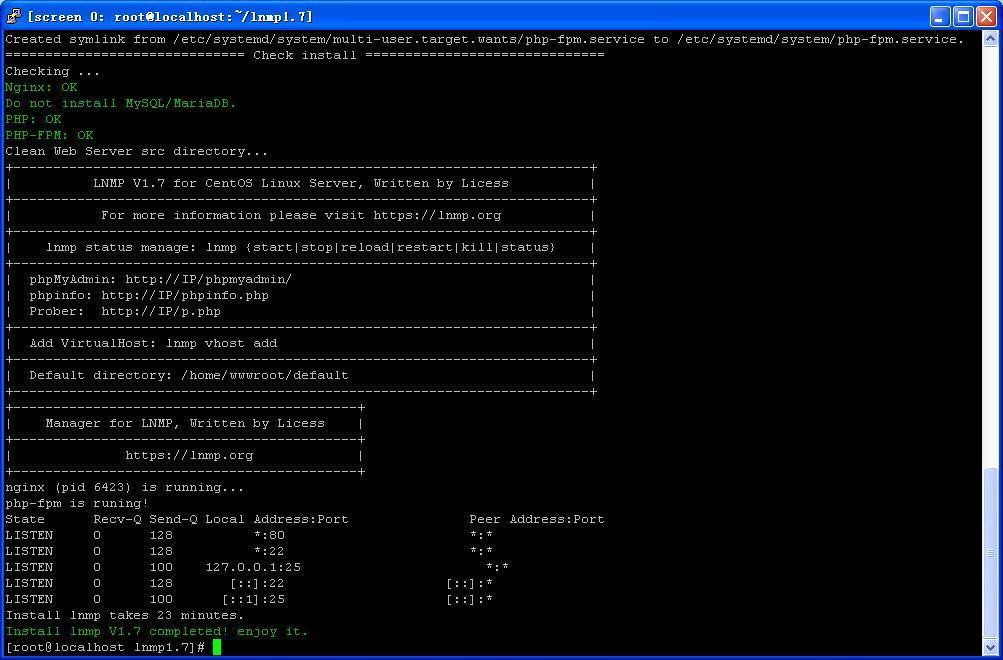The width and height of the screenshot is (1003, 660).
Task: Minimize the terminal window
Action: point(940,17)
